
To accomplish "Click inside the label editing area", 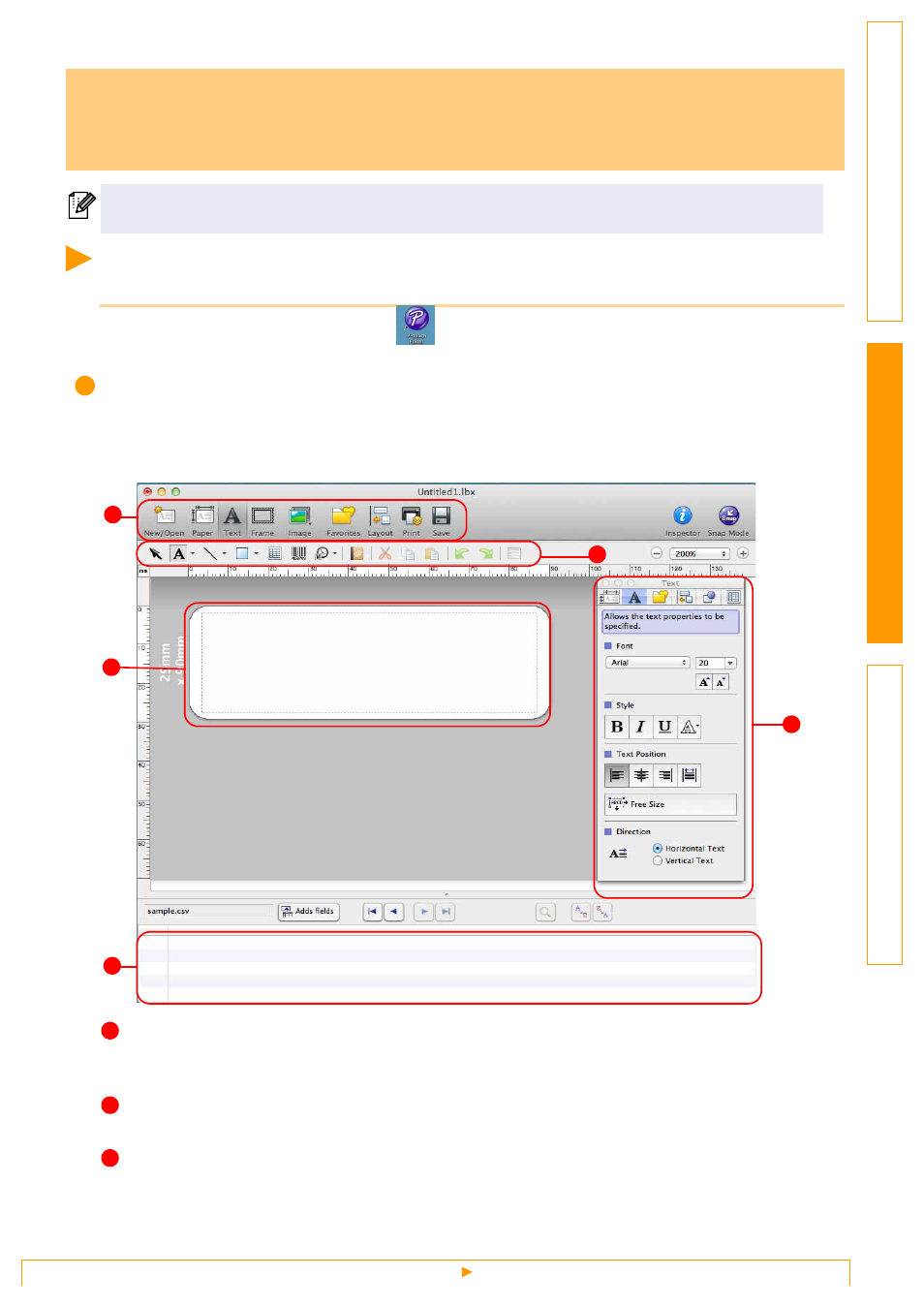I will click(368, 663).
